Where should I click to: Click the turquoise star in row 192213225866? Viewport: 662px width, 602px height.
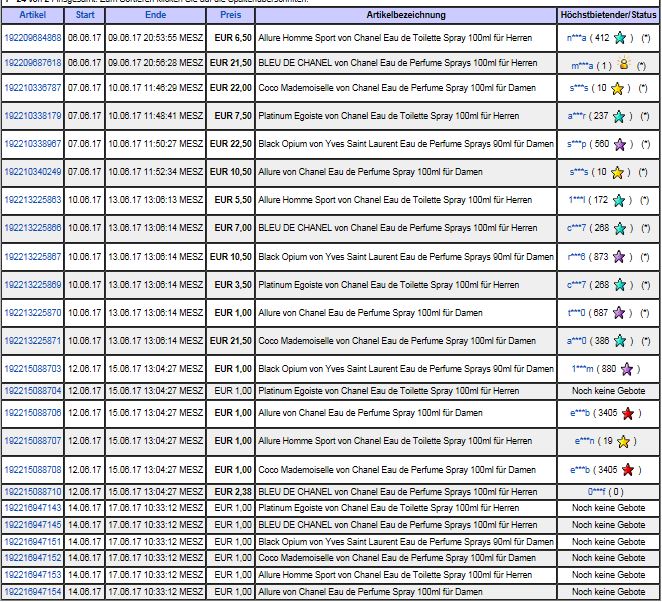[x=620, y=228]
